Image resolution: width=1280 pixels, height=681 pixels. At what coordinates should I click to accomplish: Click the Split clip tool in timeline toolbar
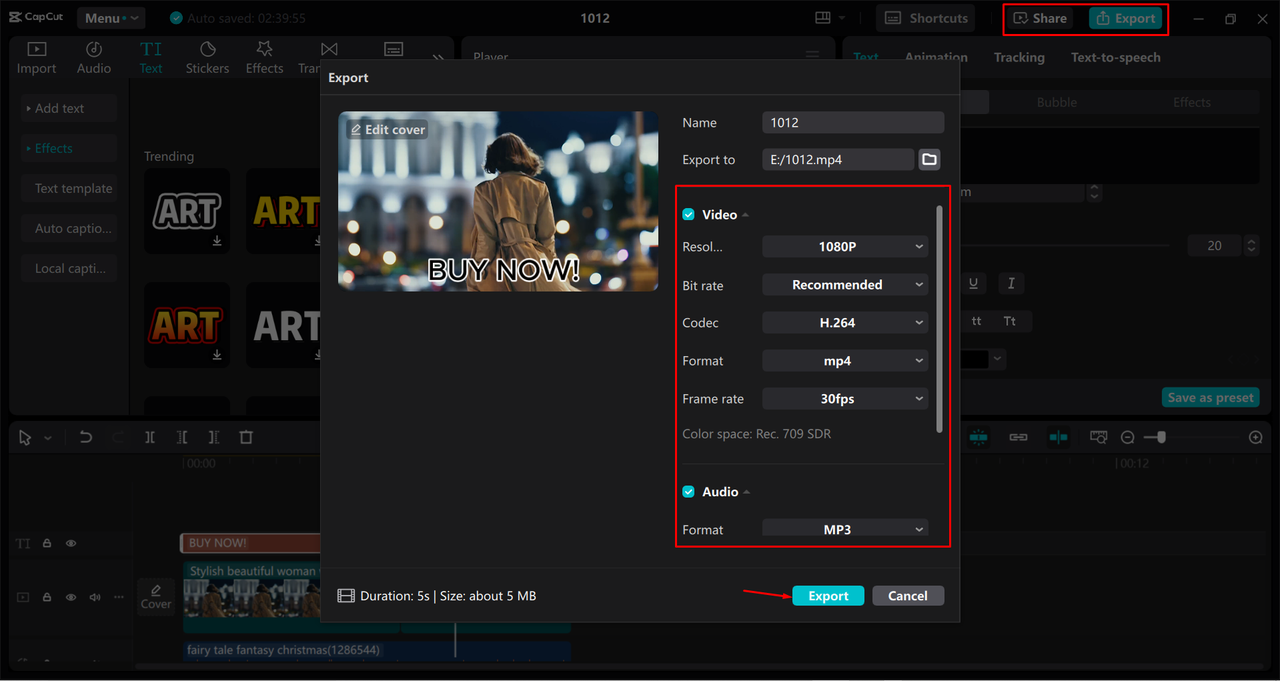pyautogui.click(x=150, y=437)
